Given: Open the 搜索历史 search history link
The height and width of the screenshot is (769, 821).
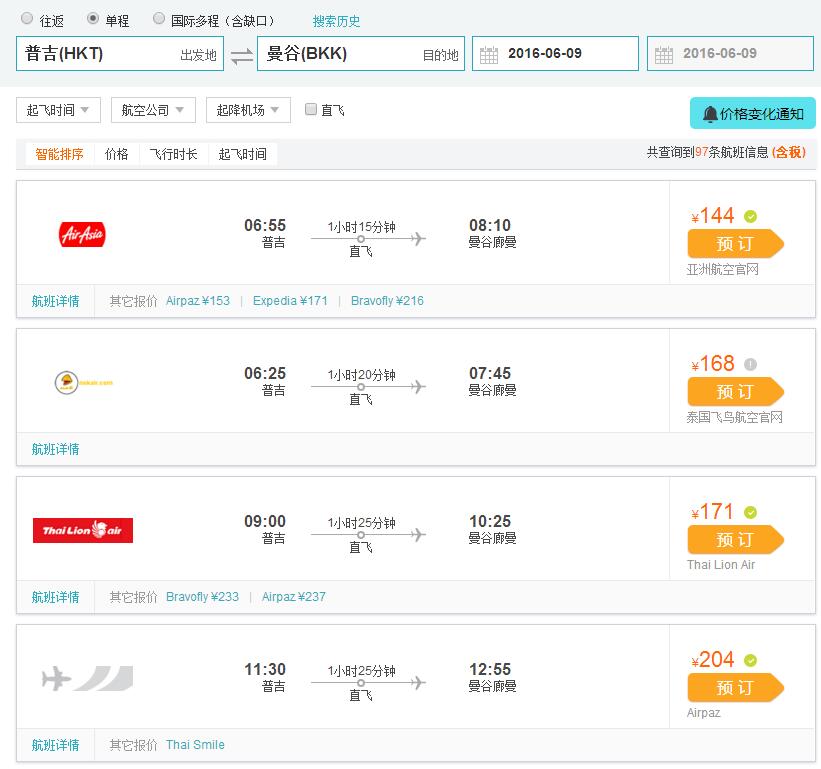Looking at the screenshot, I should (x=336, y=21).
